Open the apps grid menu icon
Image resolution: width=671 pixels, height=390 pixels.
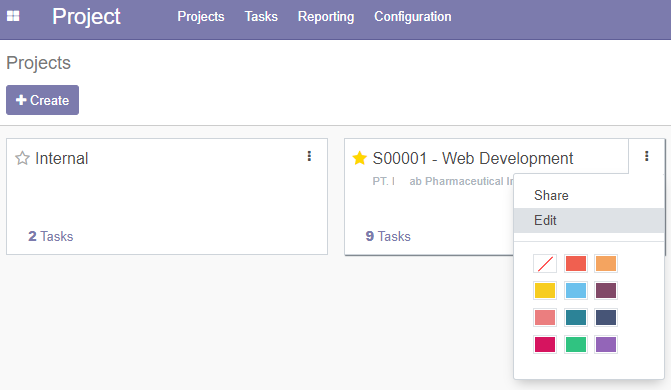(13, 16)
